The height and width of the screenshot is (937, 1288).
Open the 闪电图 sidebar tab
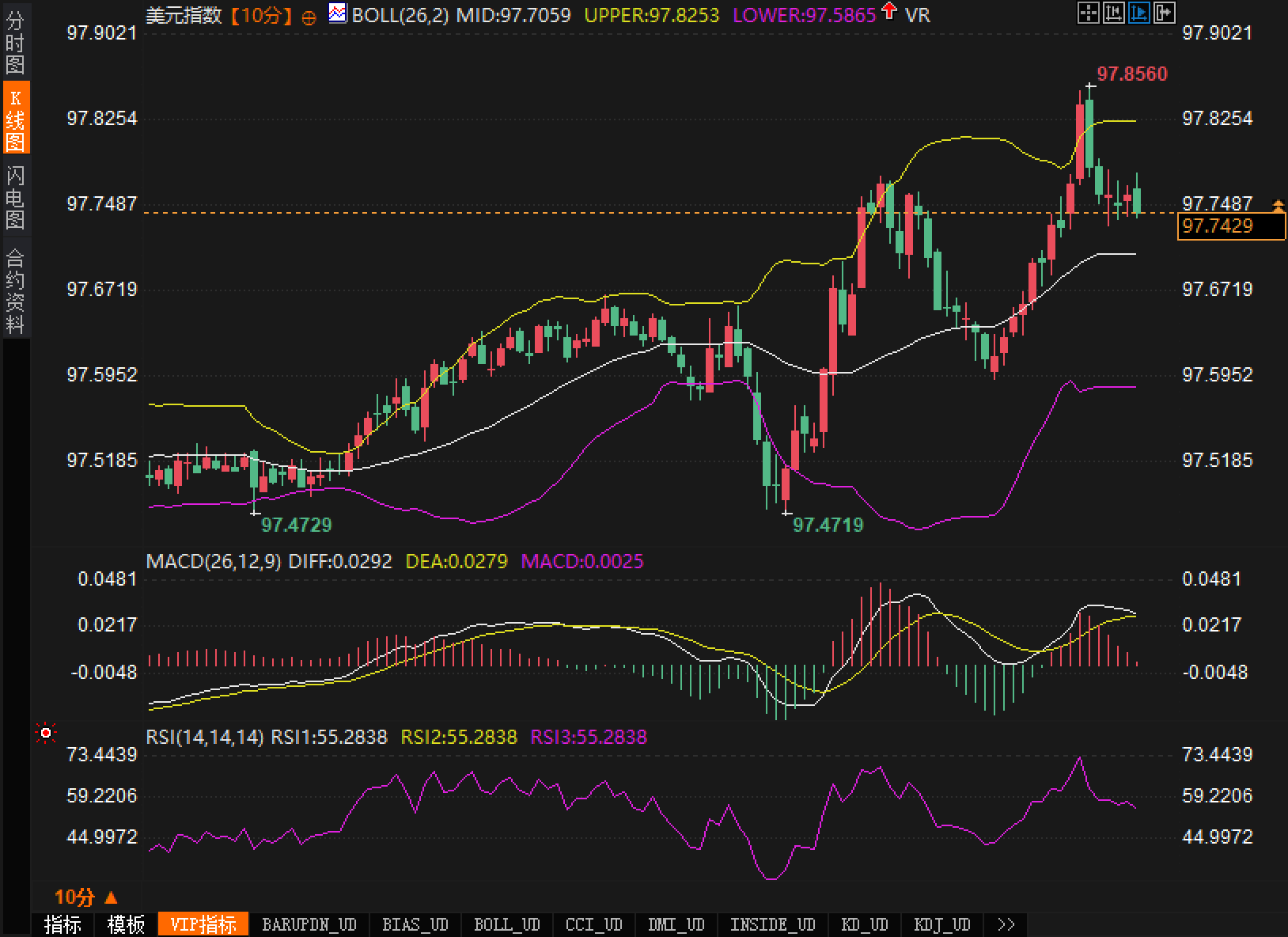tap(15, 197)
